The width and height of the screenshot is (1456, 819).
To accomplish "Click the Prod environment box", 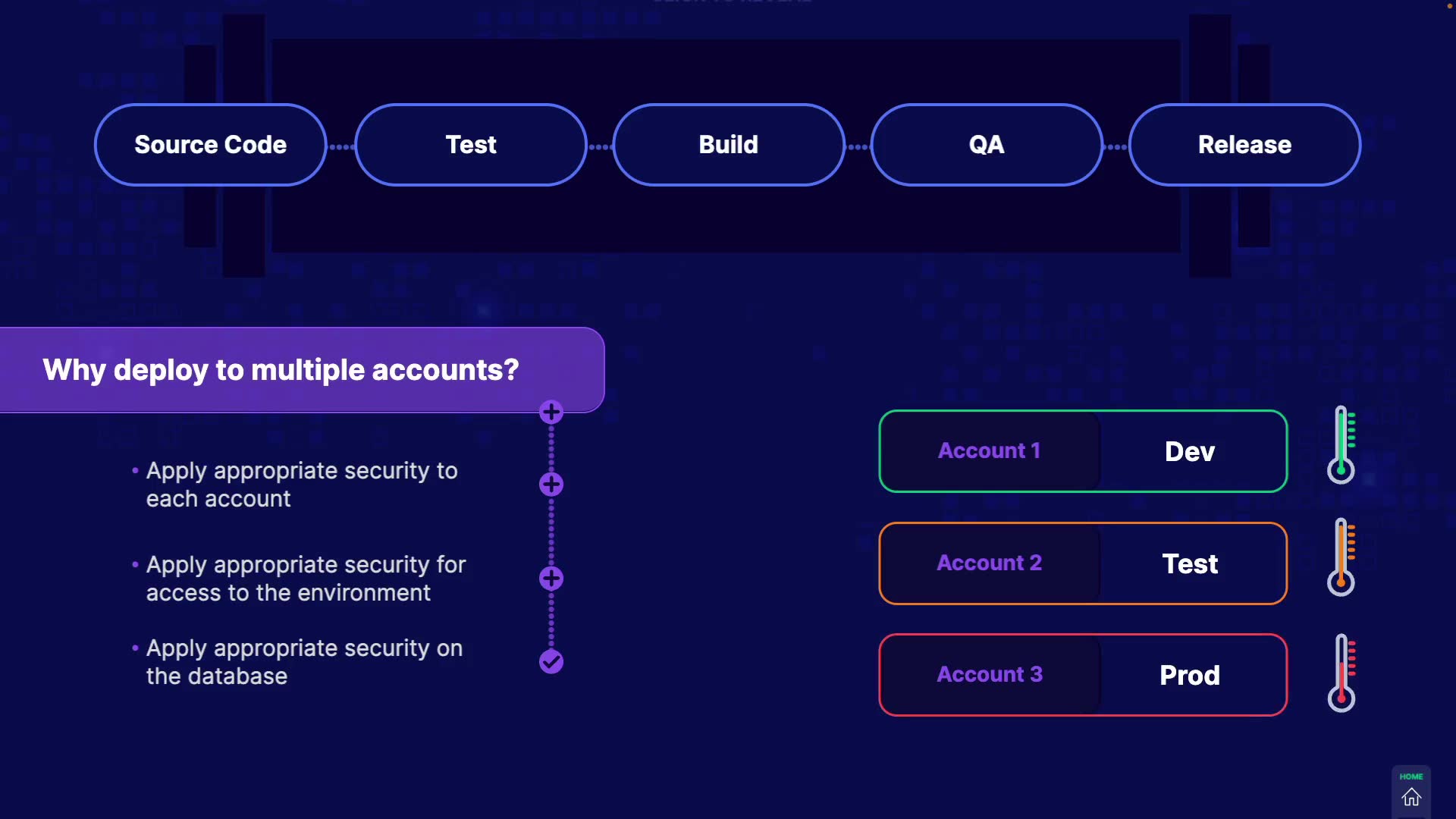I will pyautogui.click(x=1191, y=675).
